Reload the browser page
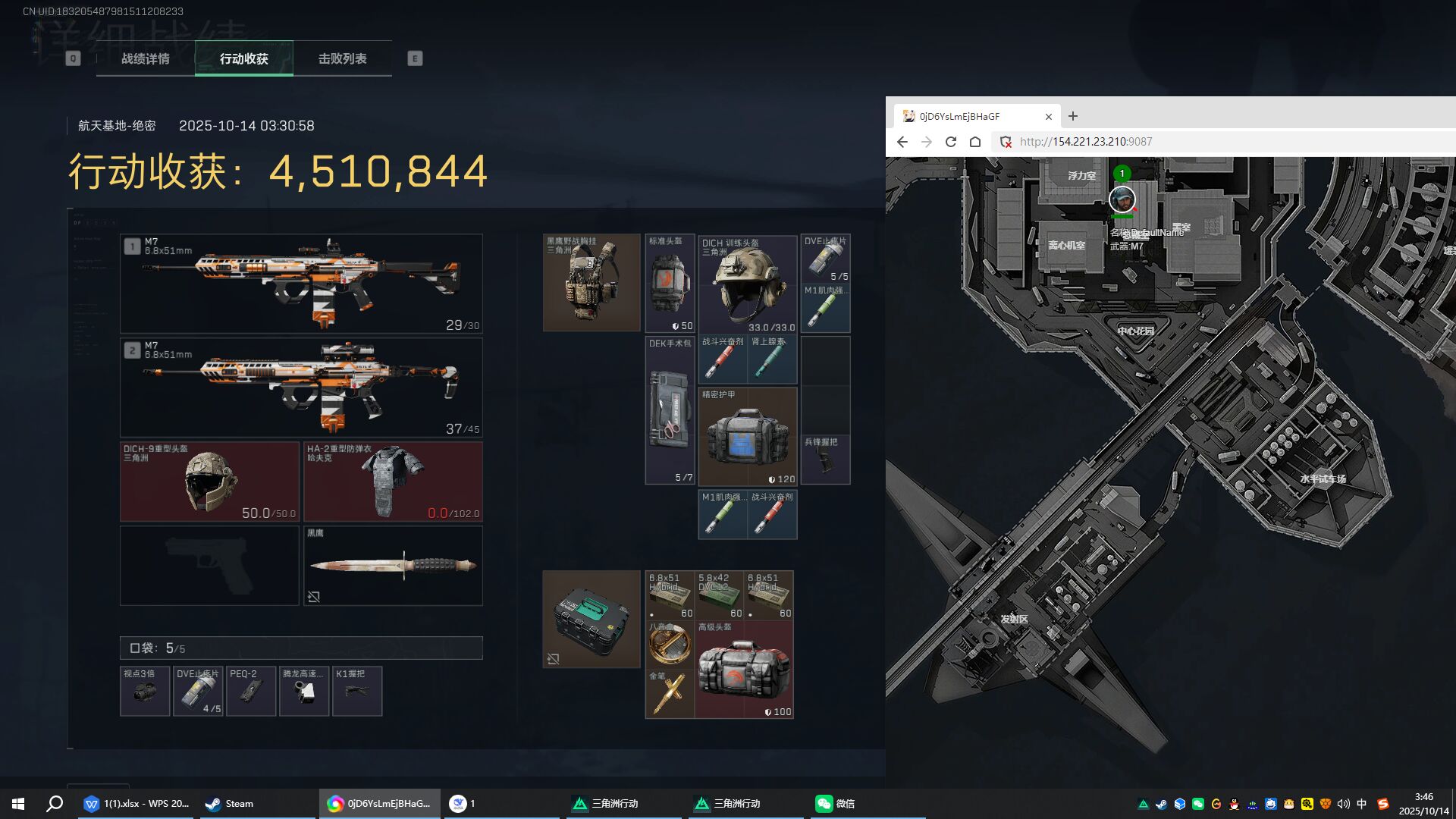1456x819 pixels. [950, 142]
